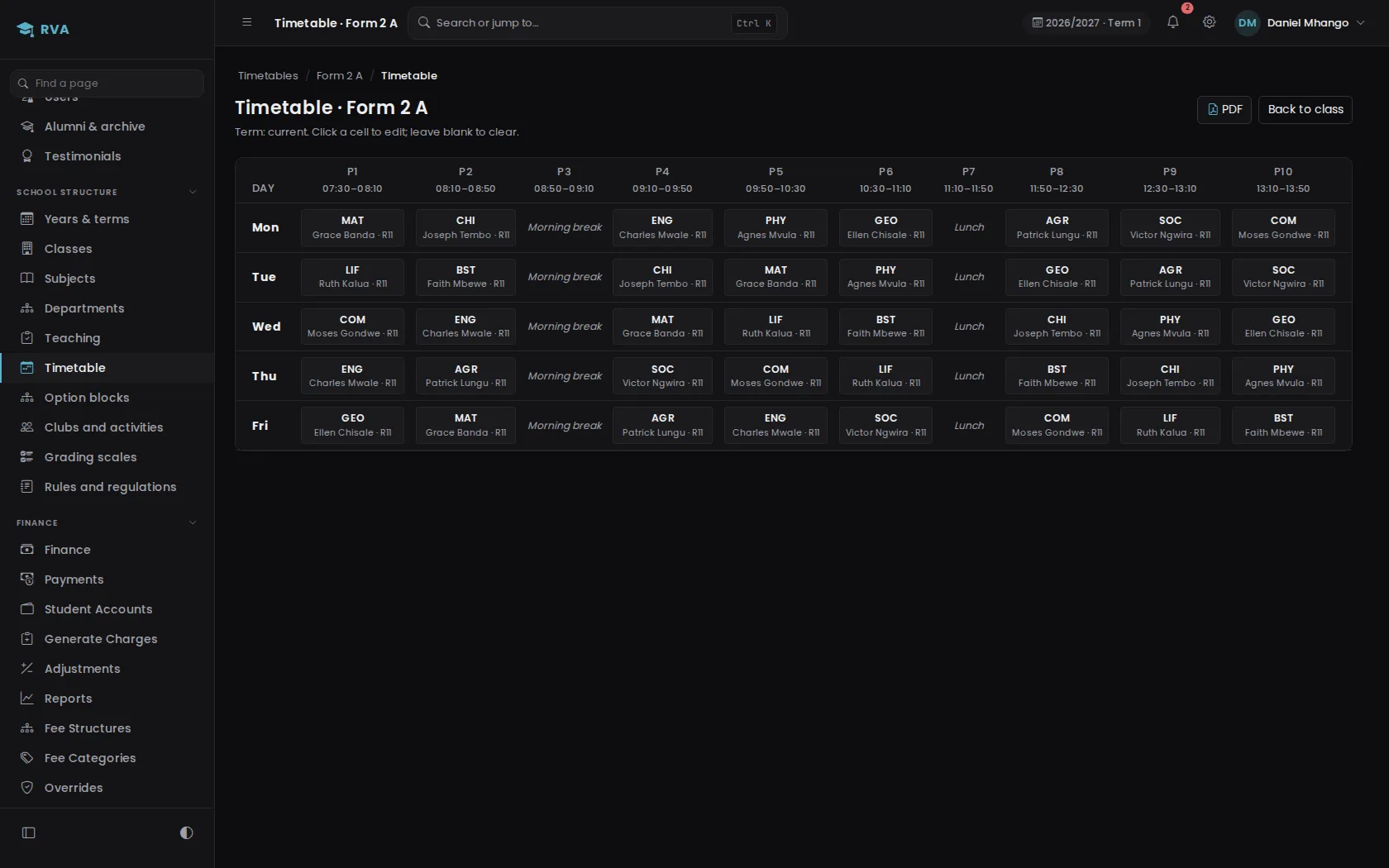
Task: Edit Monday P6 GEO Ellen Chisale cell
Action: [885, 227]
